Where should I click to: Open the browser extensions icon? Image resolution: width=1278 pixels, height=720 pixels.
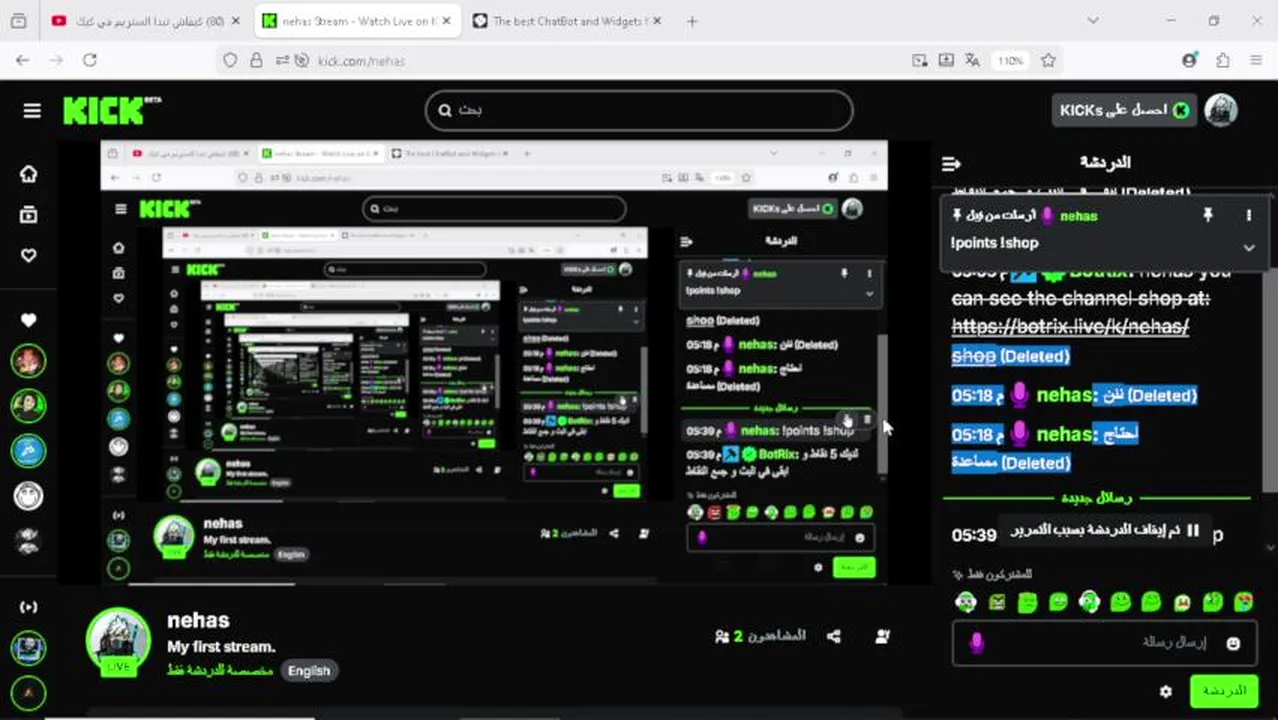coord(1222,60)
